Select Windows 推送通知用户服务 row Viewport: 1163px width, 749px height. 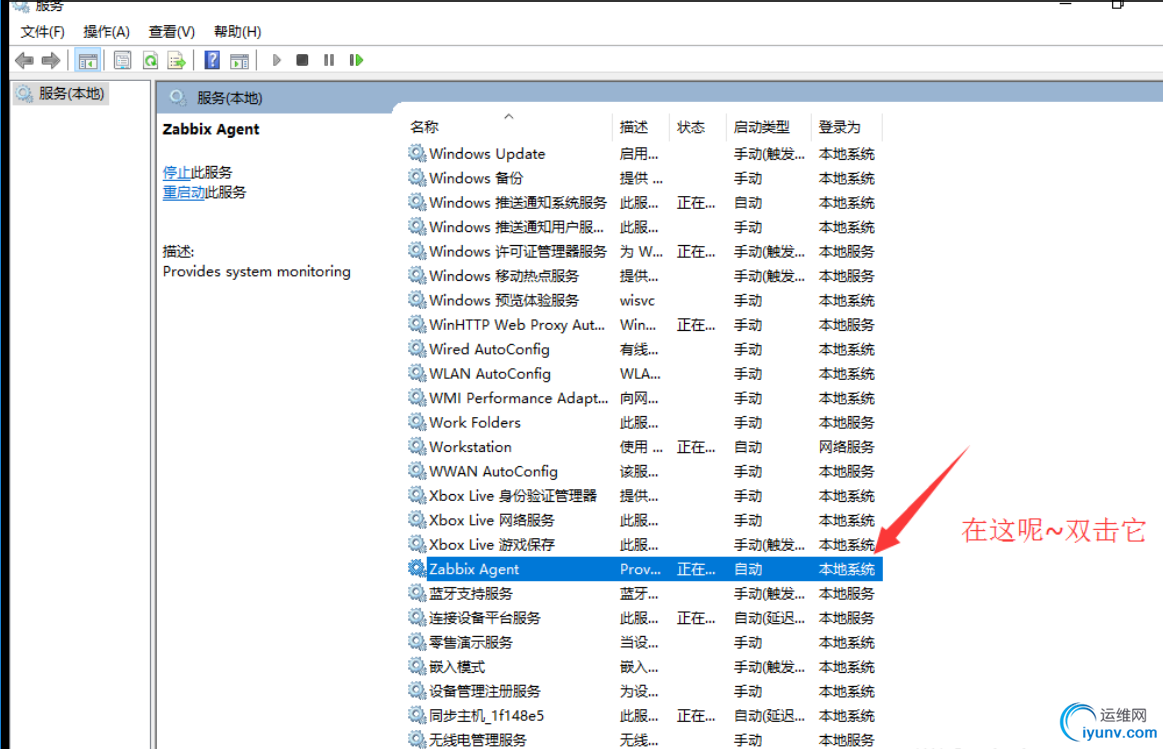tap(644, 227)
